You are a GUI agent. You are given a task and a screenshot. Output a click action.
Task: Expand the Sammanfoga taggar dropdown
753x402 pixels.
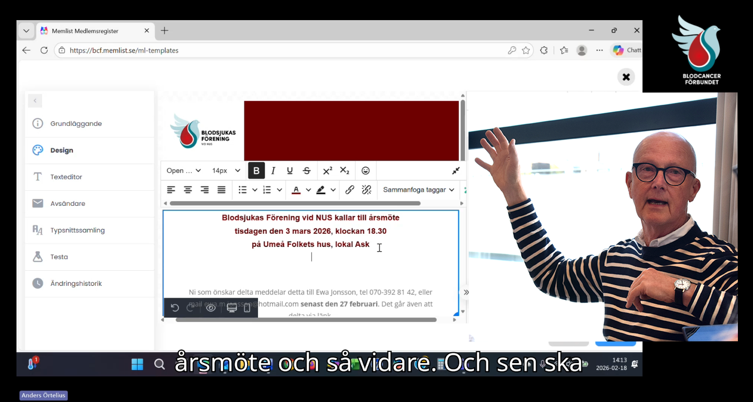click(x=418, y=190)
